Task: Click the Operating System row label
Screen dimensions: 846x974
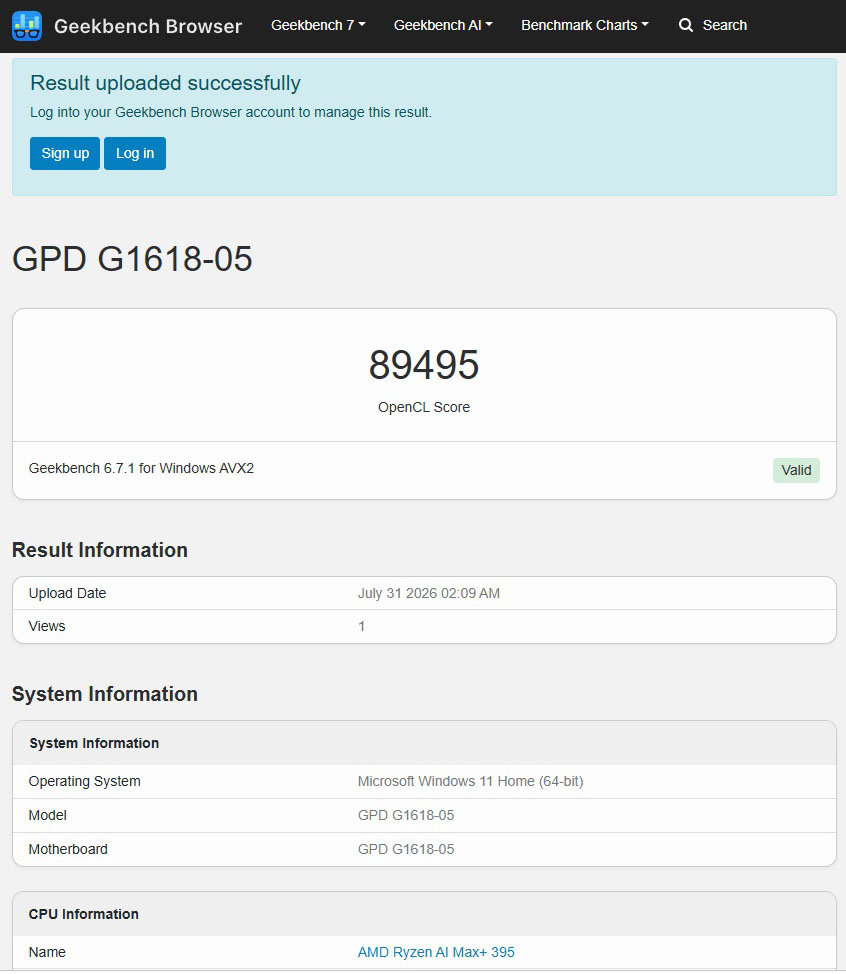Action: pos(84,781)
